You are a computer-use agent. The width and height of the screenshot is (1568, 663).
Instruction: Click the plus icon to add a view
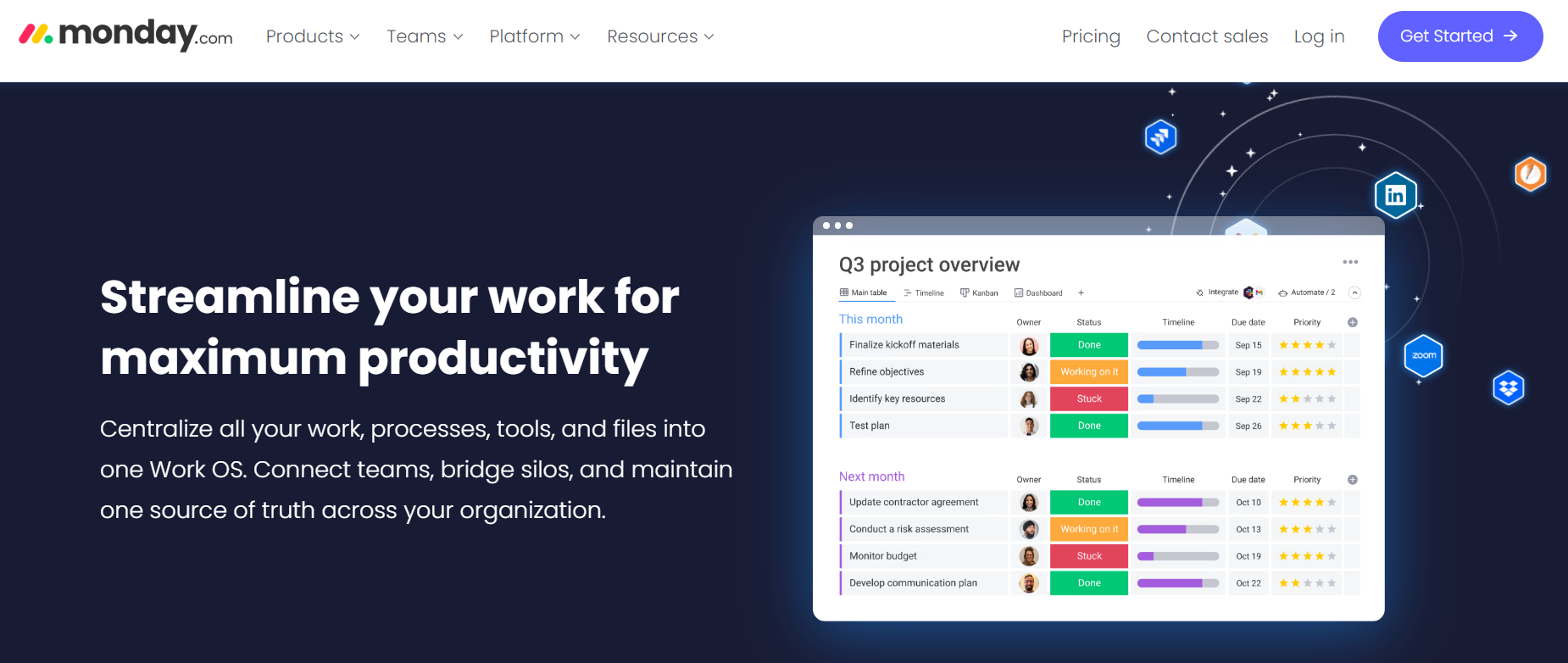(x=1081, y=292)
